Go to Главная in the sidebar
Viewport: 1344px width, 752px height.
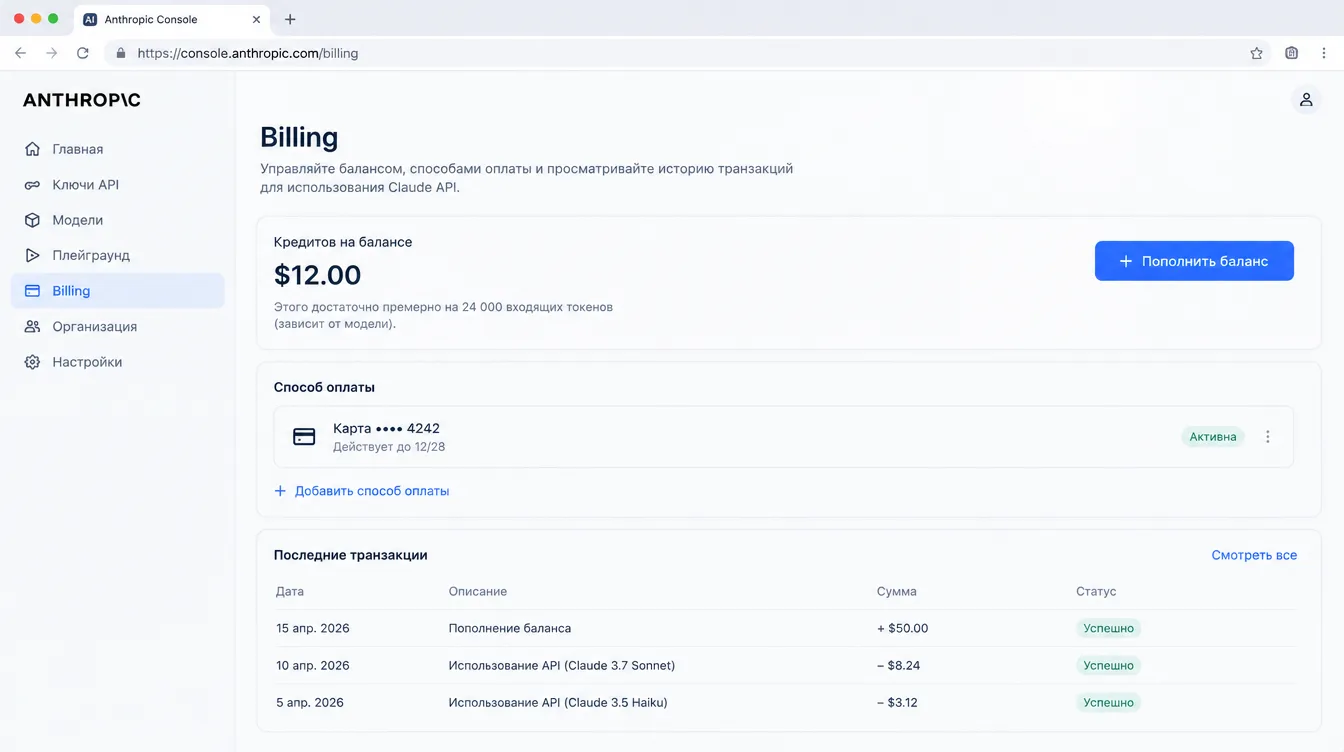[x=118, y=149]
